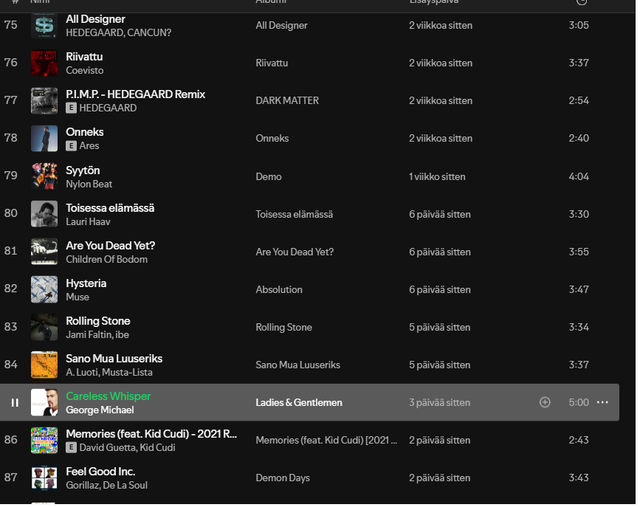Select track title Hysteria
640x507 pixels.
pyautogui.click(x=86, y=283)
